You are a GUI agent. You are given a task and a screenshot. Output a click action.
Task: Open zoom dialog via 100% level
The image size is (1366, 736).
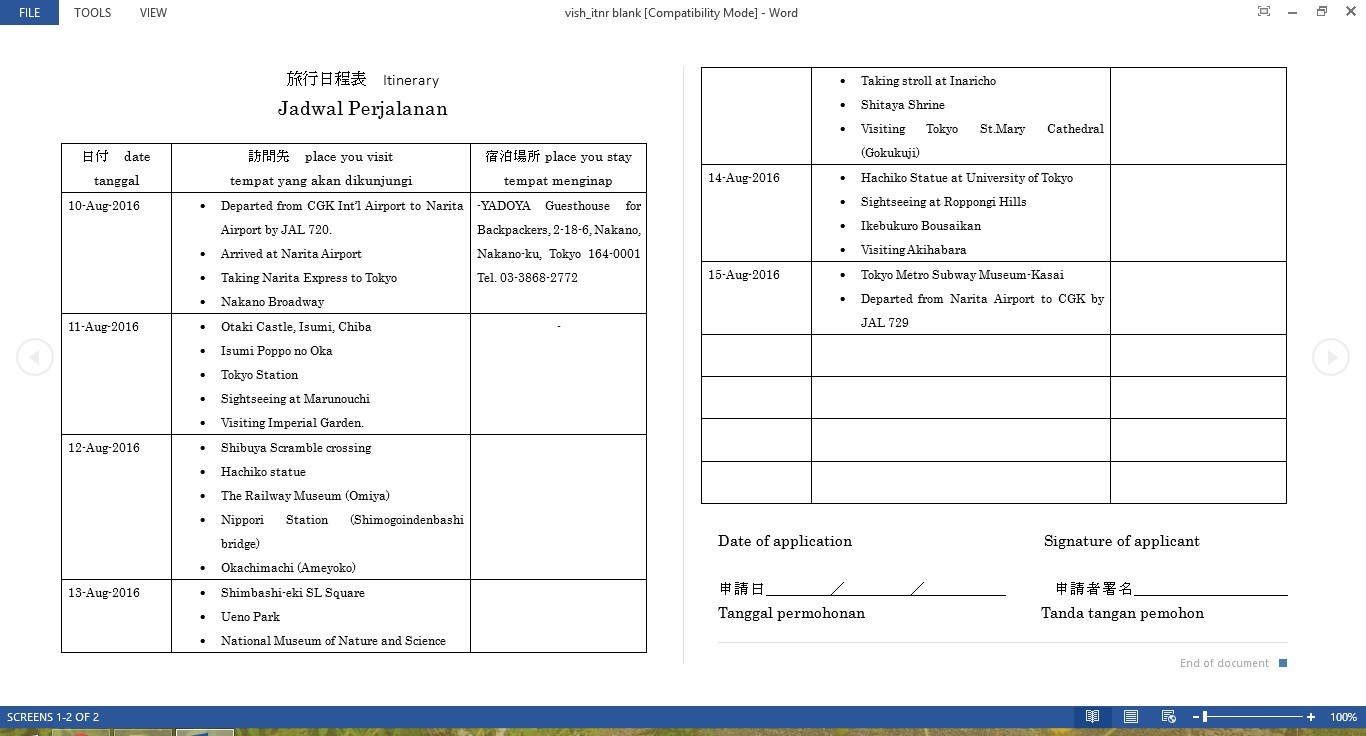coord(1343,717)
